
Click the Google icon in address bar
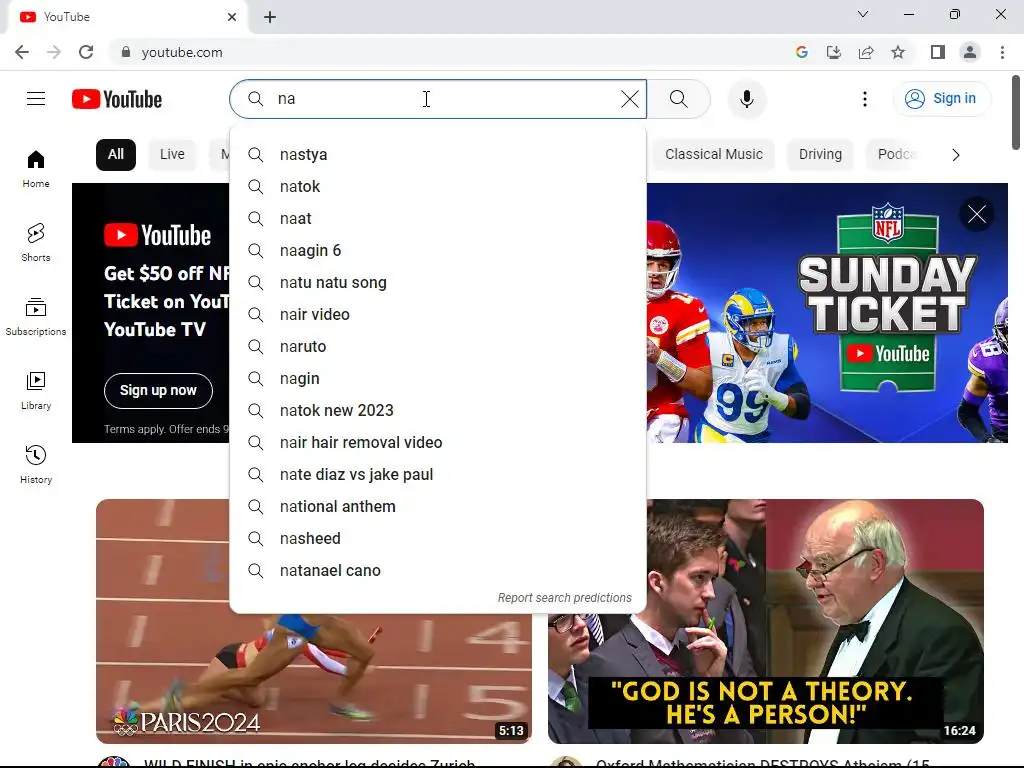[x=802, y=52]
